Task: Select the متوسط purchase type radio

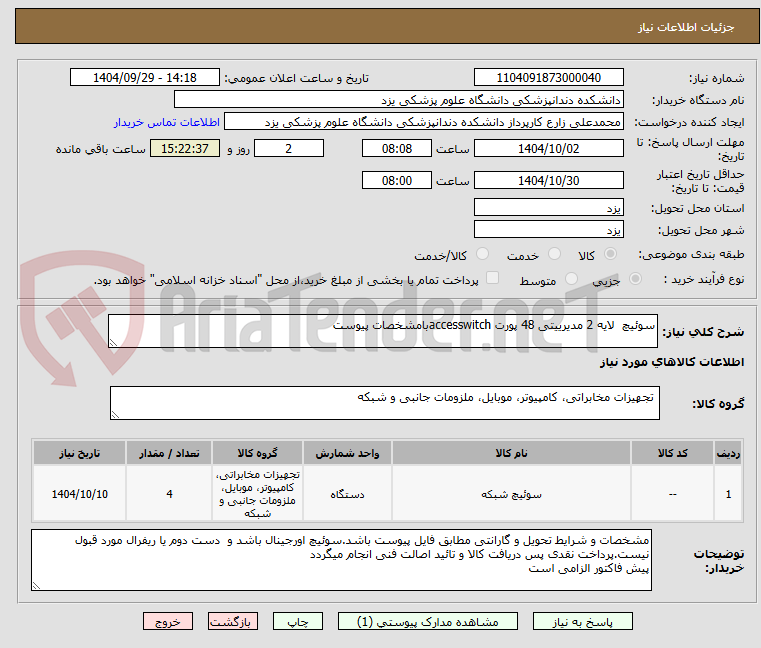Action: coord(571,279)
